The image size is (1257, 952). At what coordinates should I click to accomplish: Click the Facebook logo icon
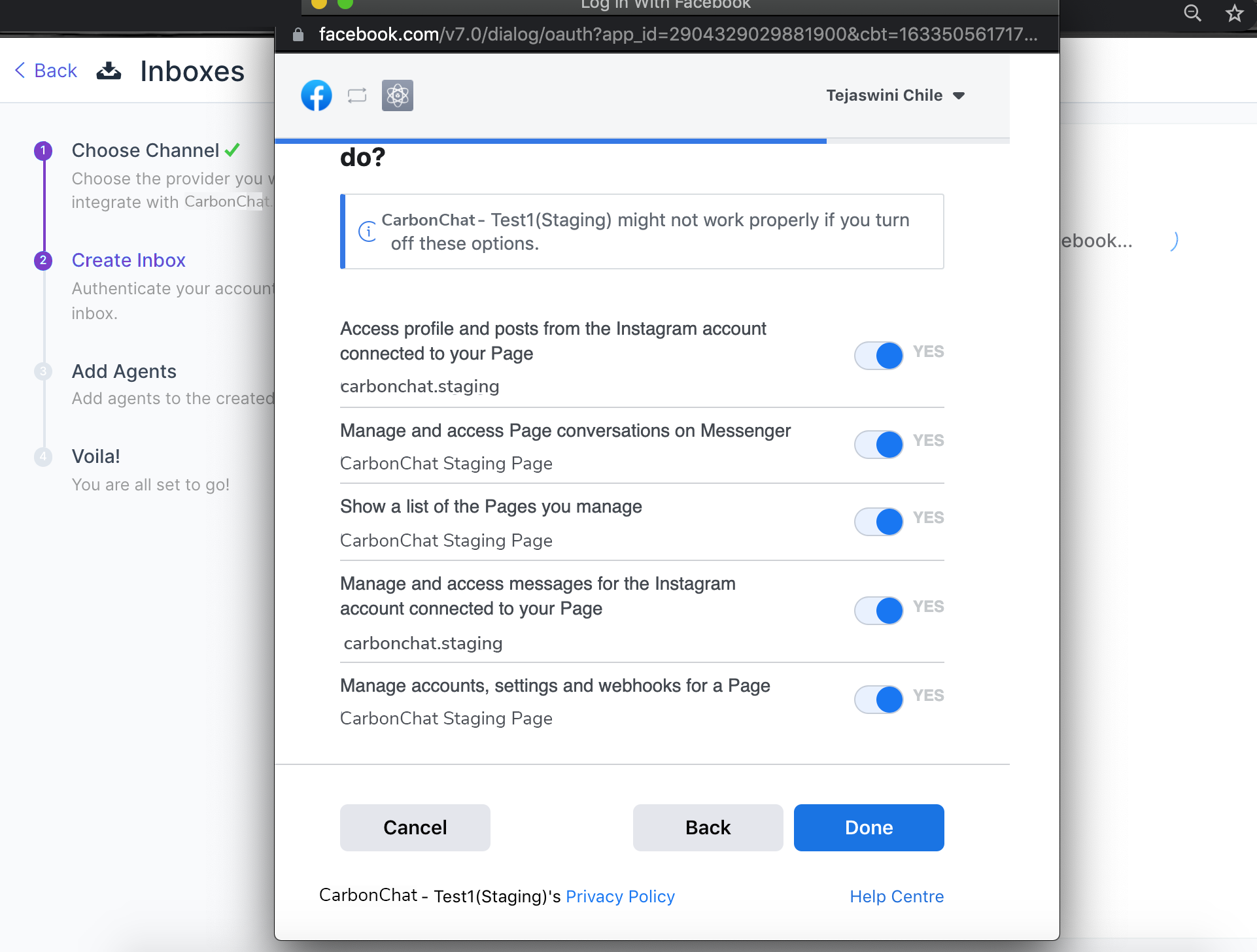pos(317,95)
